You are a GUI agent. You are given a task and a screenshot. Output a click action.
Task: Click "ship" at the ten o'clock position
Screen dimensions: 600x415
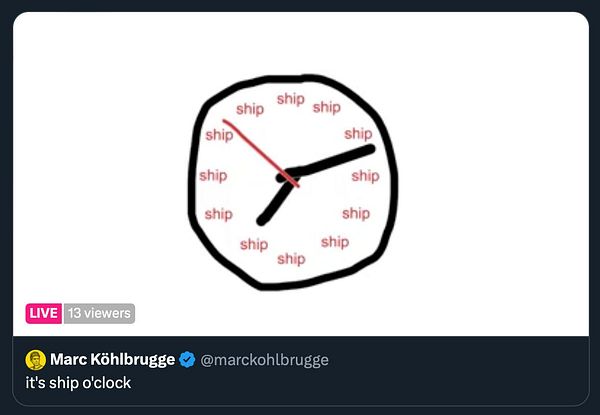click(218, 134)
